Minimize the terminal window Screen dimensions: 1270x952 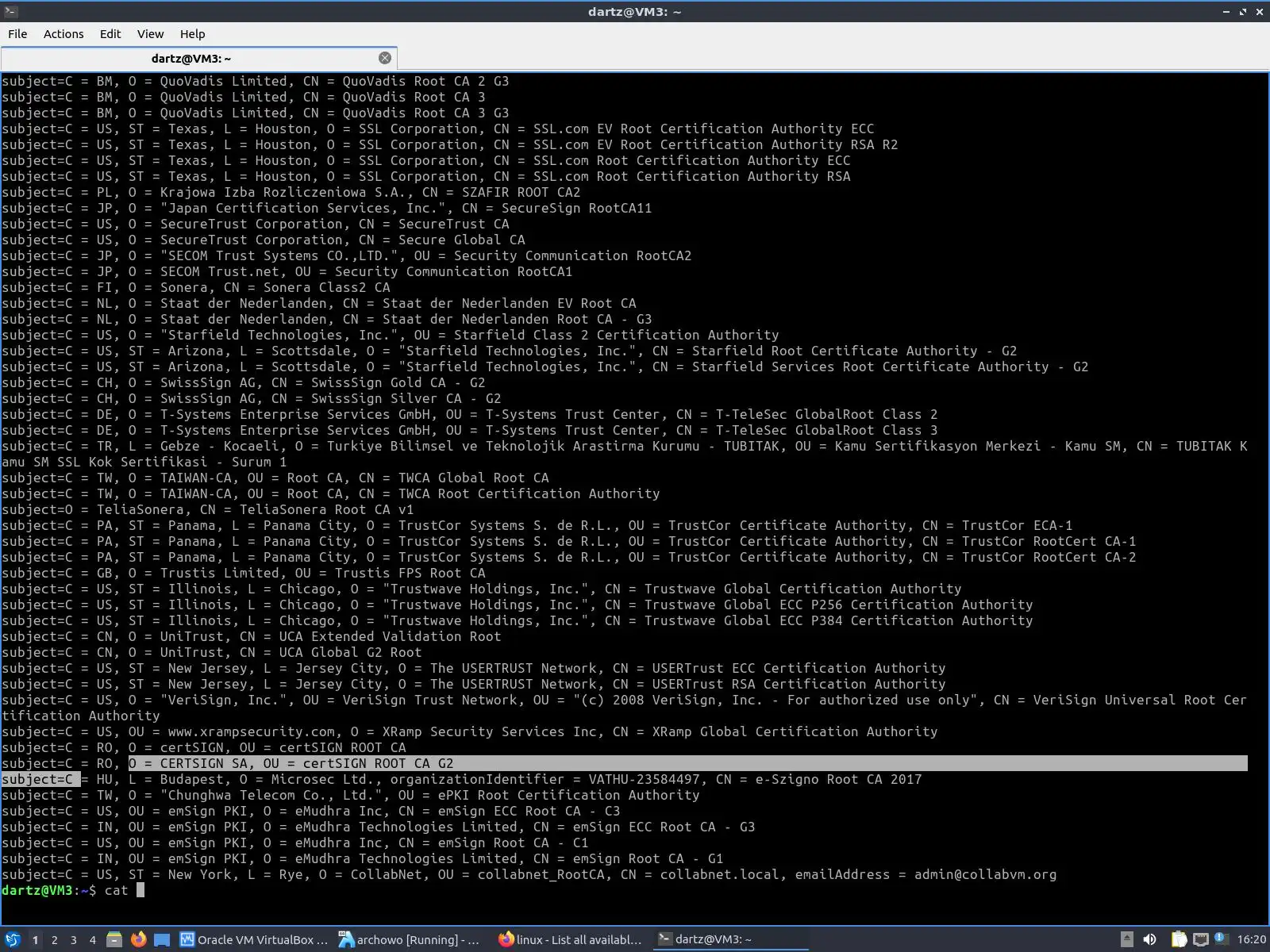[1226, 11]
